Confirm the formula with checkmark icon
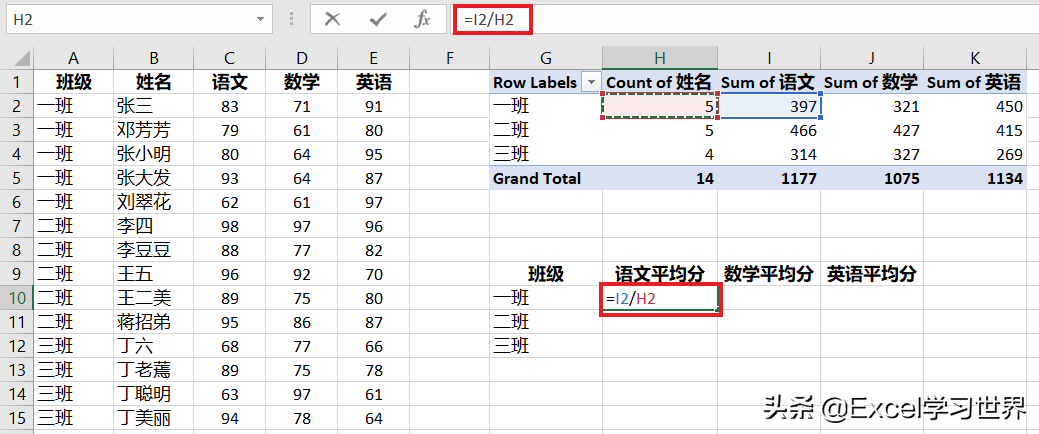Screen dimensions: 1039x434 378,19
